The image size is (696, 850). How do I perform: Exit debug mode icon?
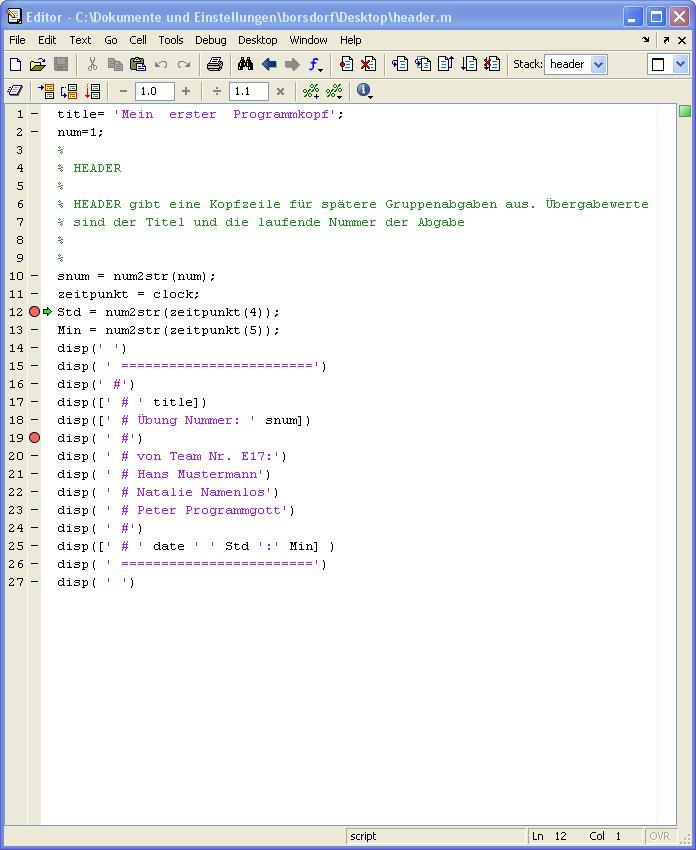point(492,65)
